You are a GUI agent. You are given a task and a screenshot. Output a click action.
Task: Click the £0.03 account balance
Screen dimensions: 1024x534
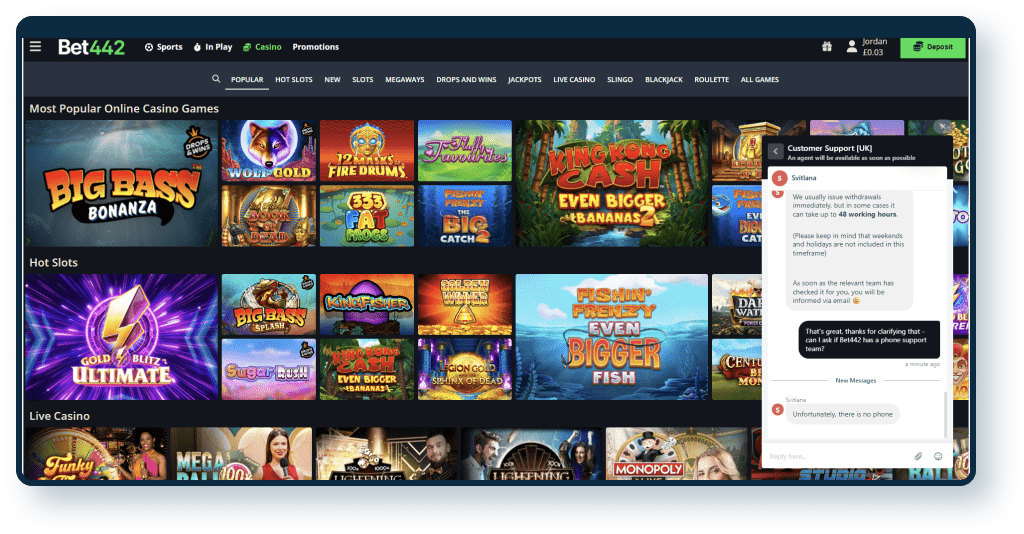(873, 52)
